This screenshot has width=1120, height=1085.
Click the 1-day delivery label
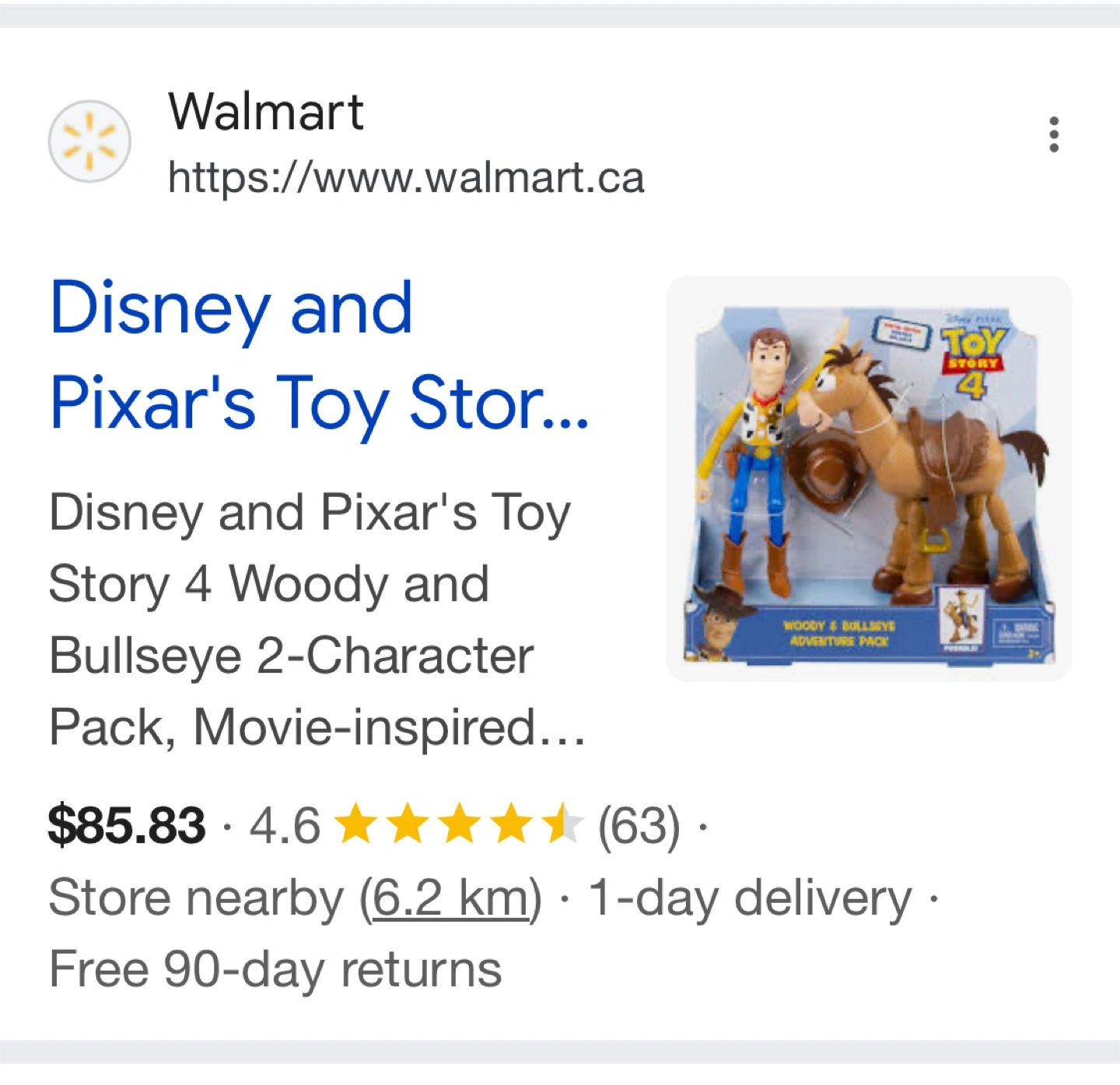(750, 898)
